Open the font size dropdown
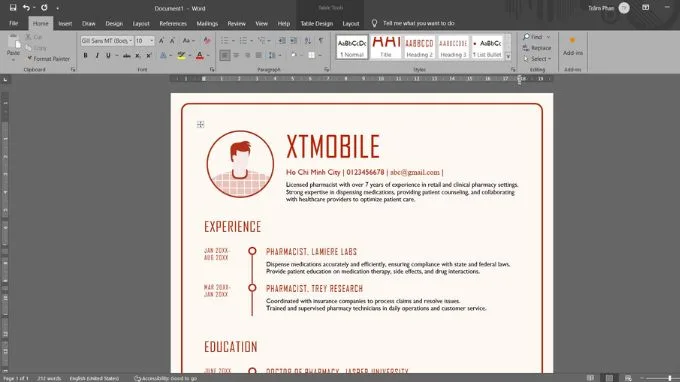680x382 pixels. click(151, 40)
